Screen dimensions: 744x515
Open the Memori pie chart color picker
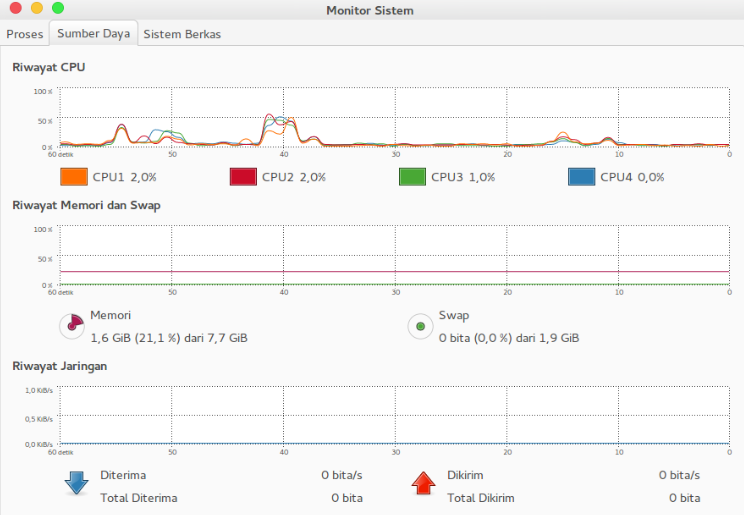click(x=72, y=326)
